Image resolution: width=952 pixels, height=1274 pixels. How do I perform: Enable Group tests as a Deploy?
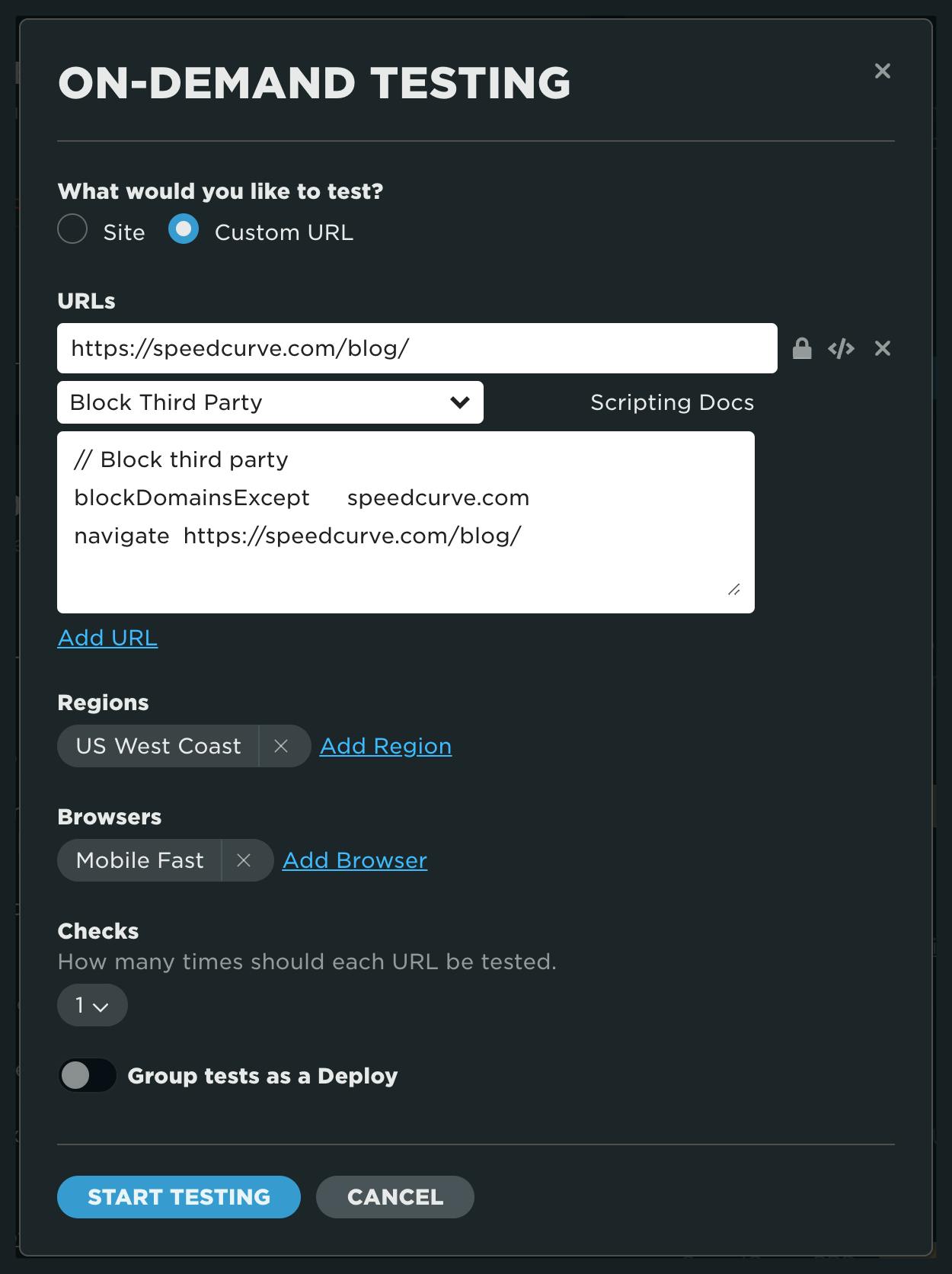[88, 1076]
